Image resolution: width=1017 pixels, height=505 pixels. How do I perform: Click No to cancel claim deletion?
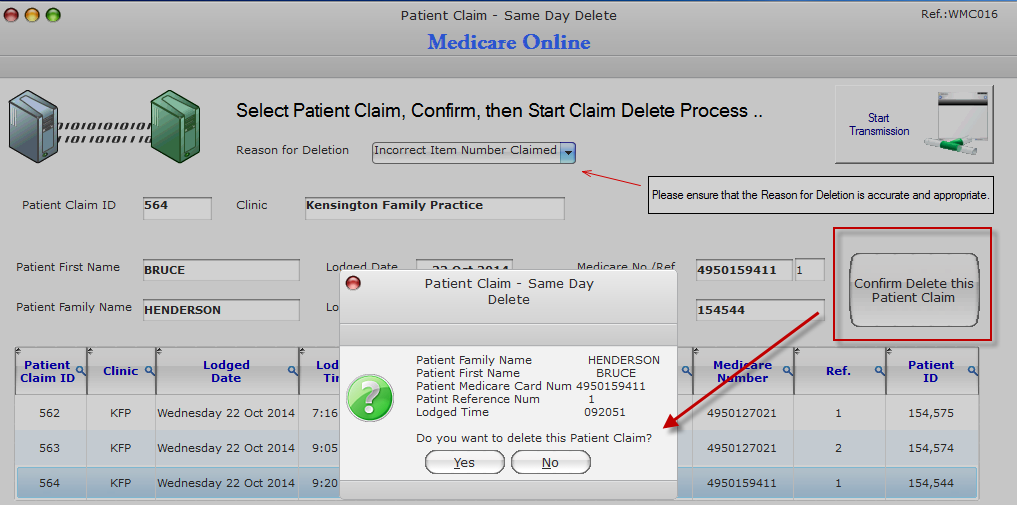point(551,462)
